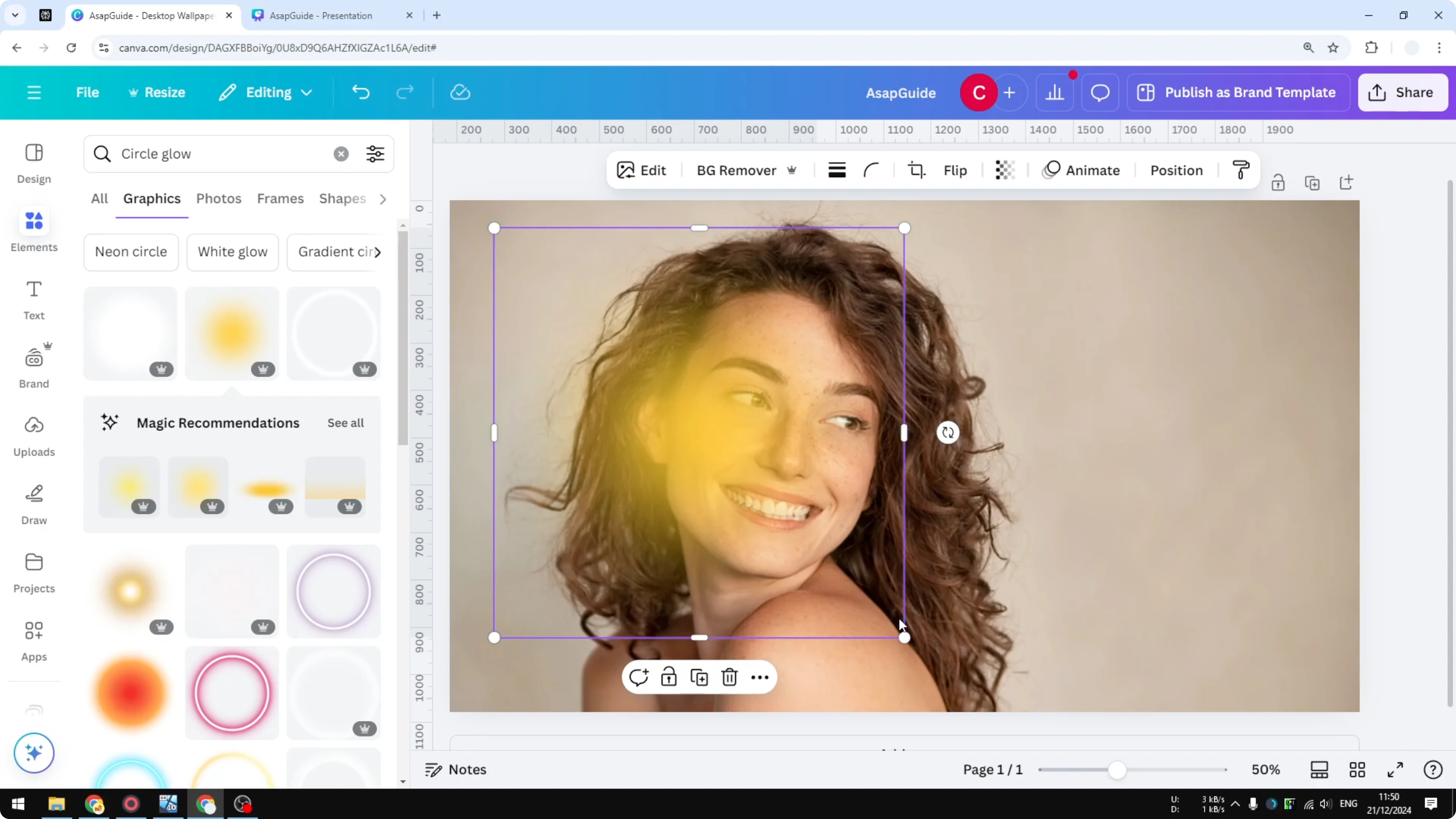Screen dimensions: 1456x819
Task: Expand more search categories with the arrow
Action: coord(383,199)
